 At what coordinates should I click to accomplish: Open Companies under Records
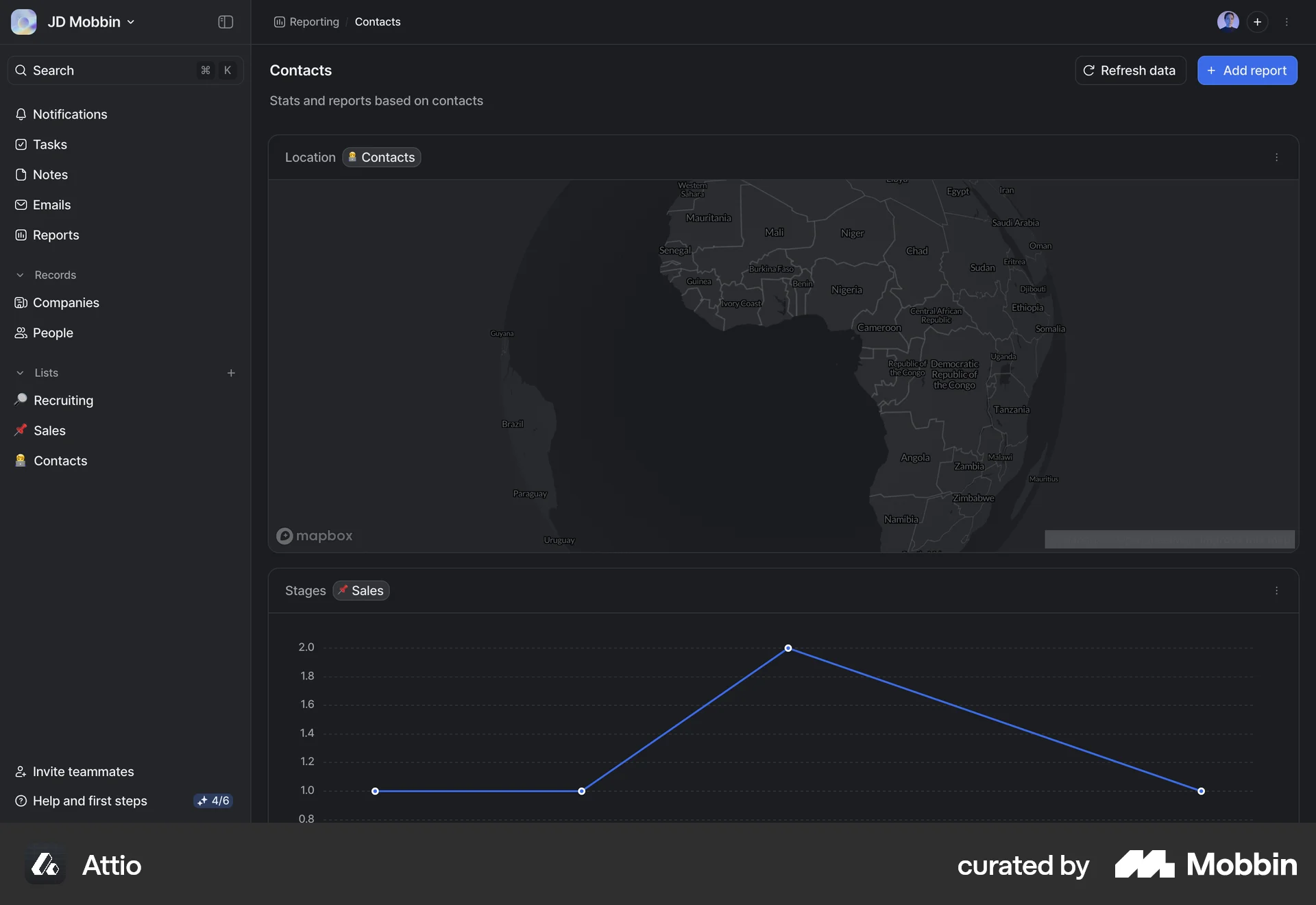[x=66, y=302]
